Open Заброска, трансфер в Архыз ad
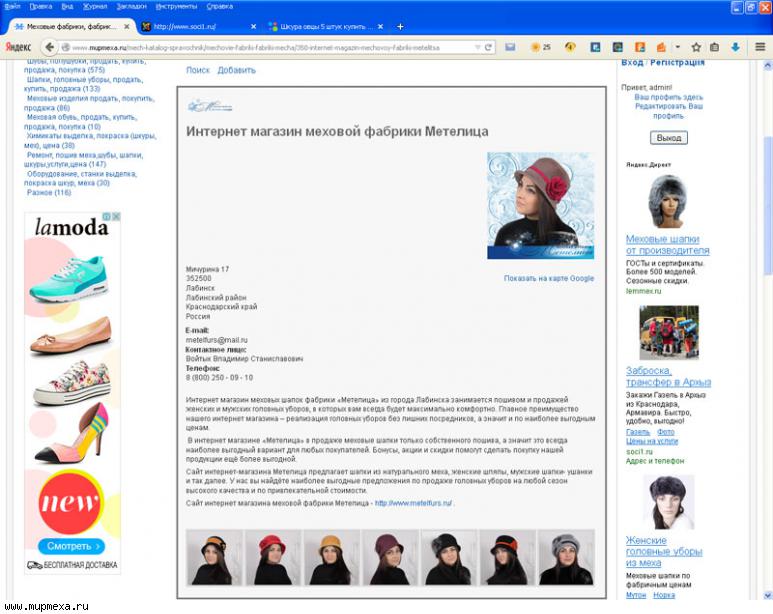 pos(668,376)
